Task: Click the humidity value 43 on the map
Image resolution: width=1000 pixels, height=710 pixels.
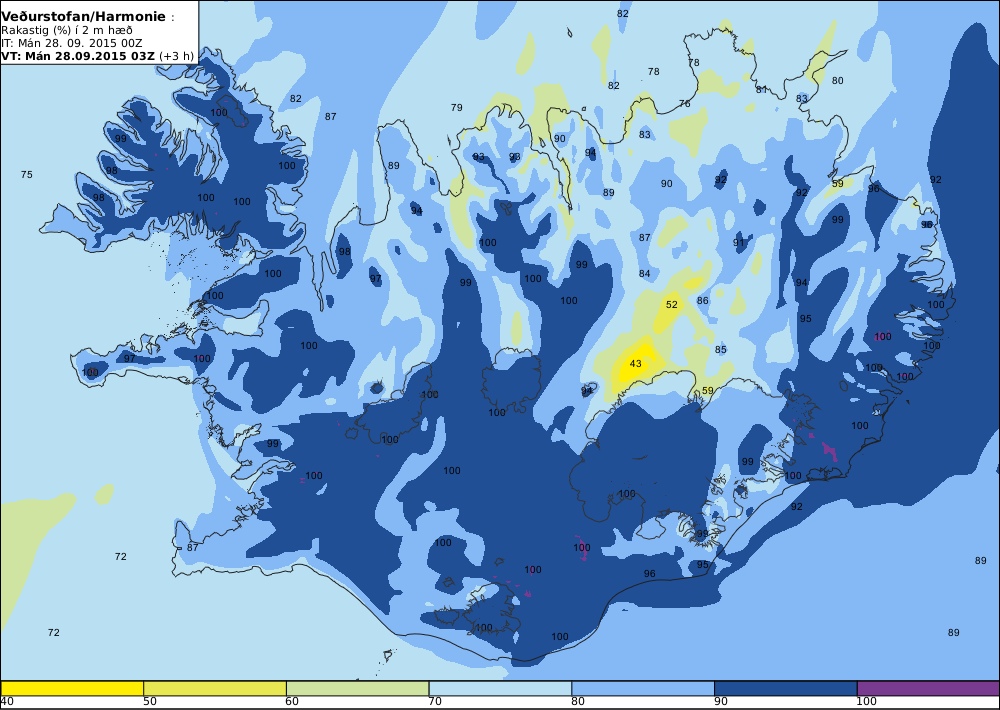Action: pyautogui.click(x=635, y=364)
